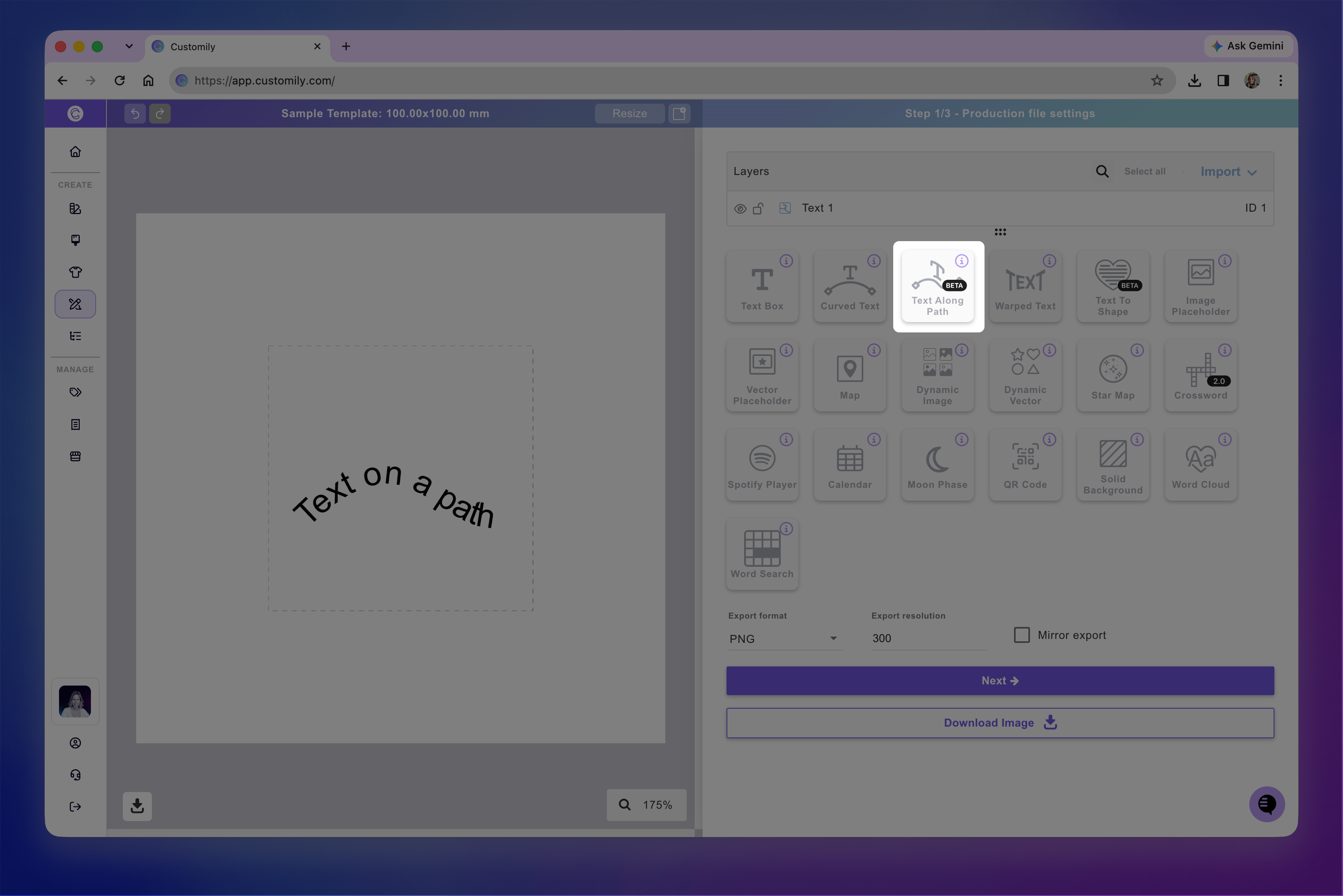Open the chat support bubble
The width and height of the screenshot is (1343, 896).
pyautogui.click(x=1267, y=805)
